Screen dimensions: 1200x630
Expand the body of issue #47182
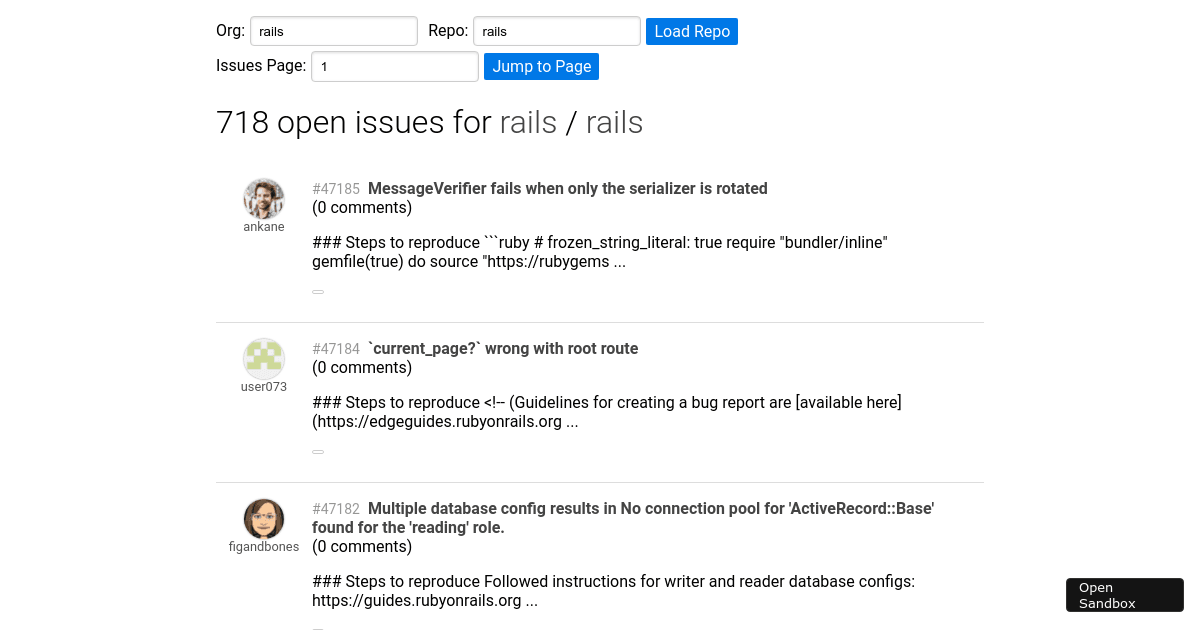click(x=318, y=628)
